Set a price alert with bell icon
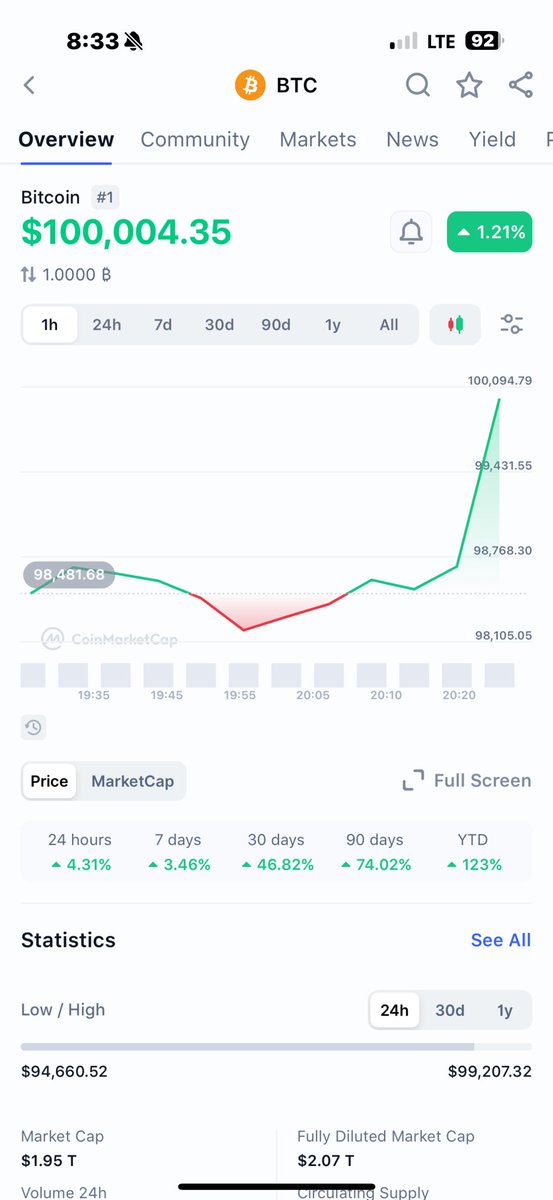This screenshot has width=553, height=1200. coord(411,233)
